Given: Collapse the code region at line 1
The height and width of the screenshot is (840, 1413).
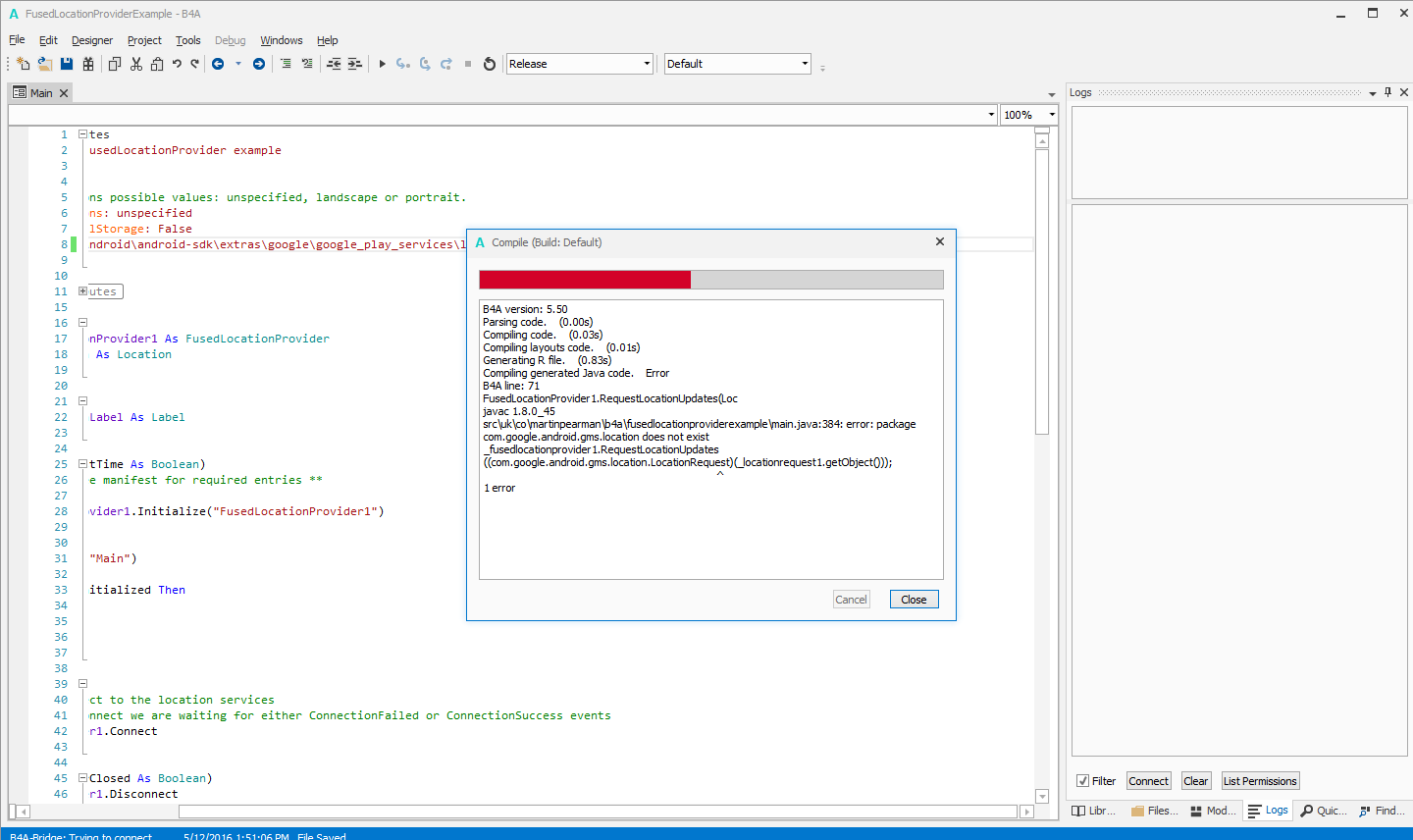Looking at the screenshot, I should [83, 134].
